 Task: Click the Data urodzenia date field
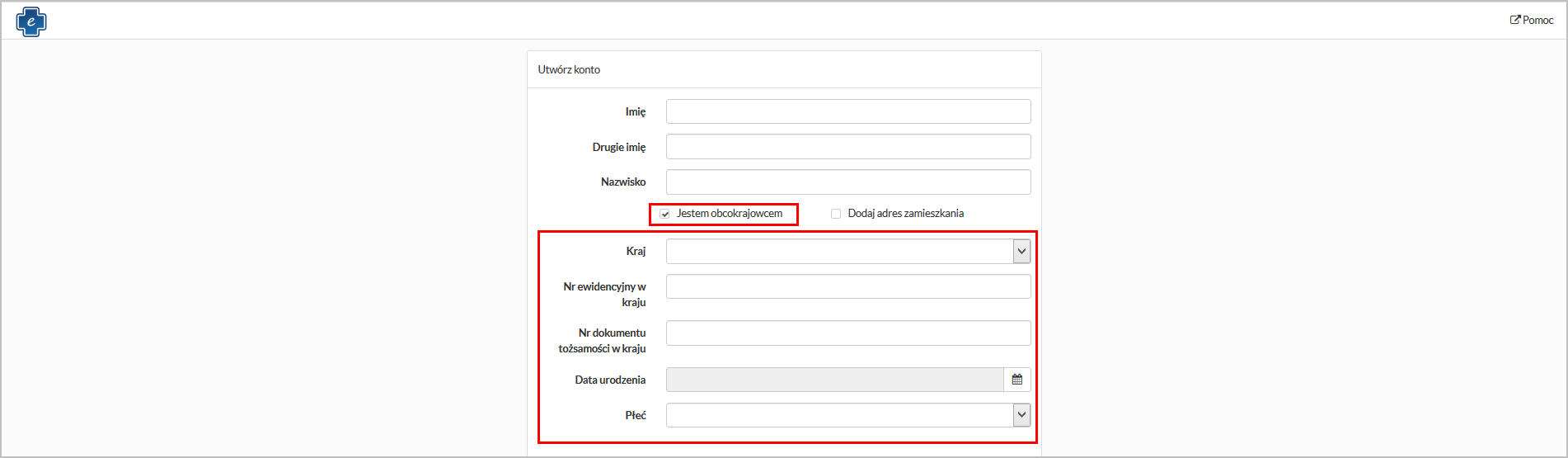(x=834, y=380)
